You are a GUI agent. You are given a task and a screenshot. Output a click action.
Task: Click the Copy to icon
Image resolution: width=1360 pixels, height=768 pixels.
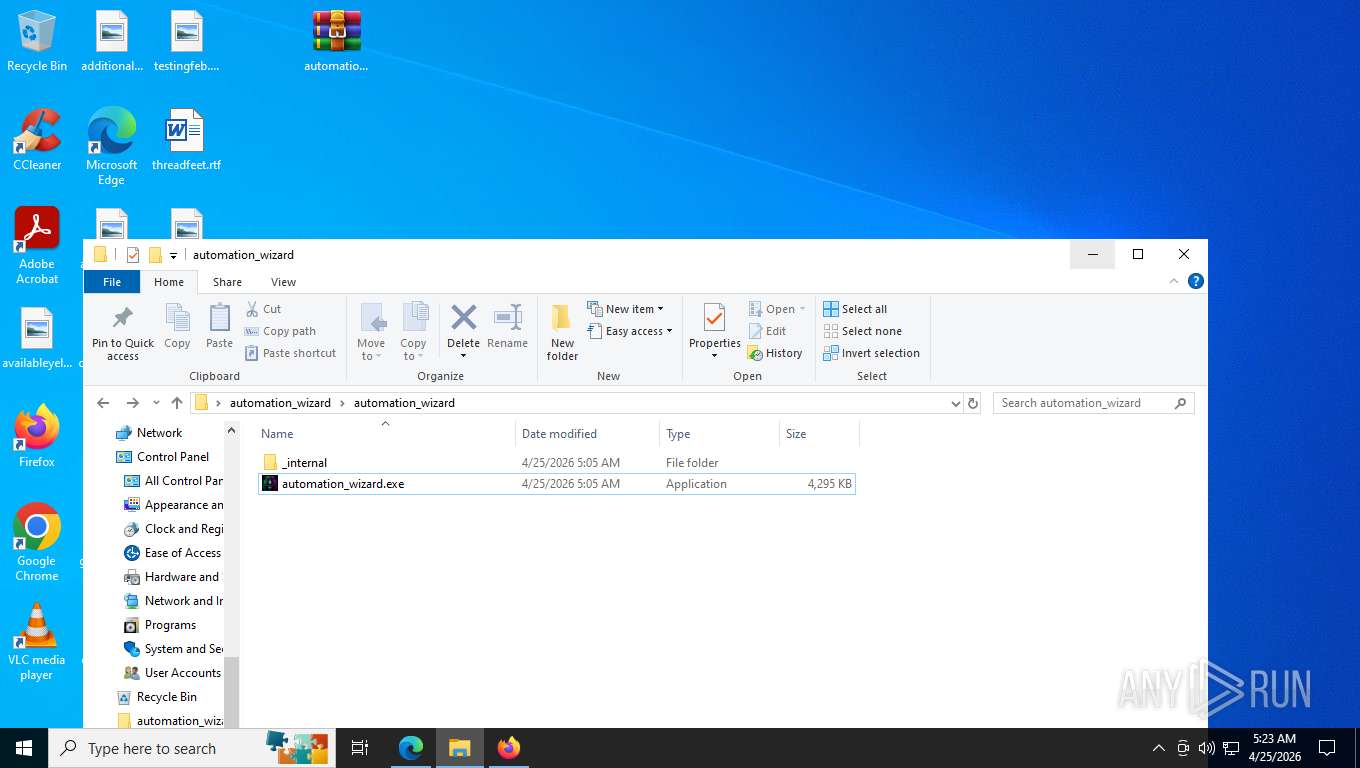click(414, 318)
